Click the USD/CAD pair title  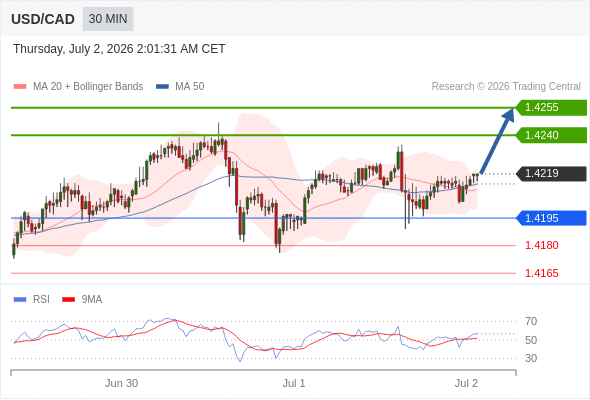coord(43,19)
